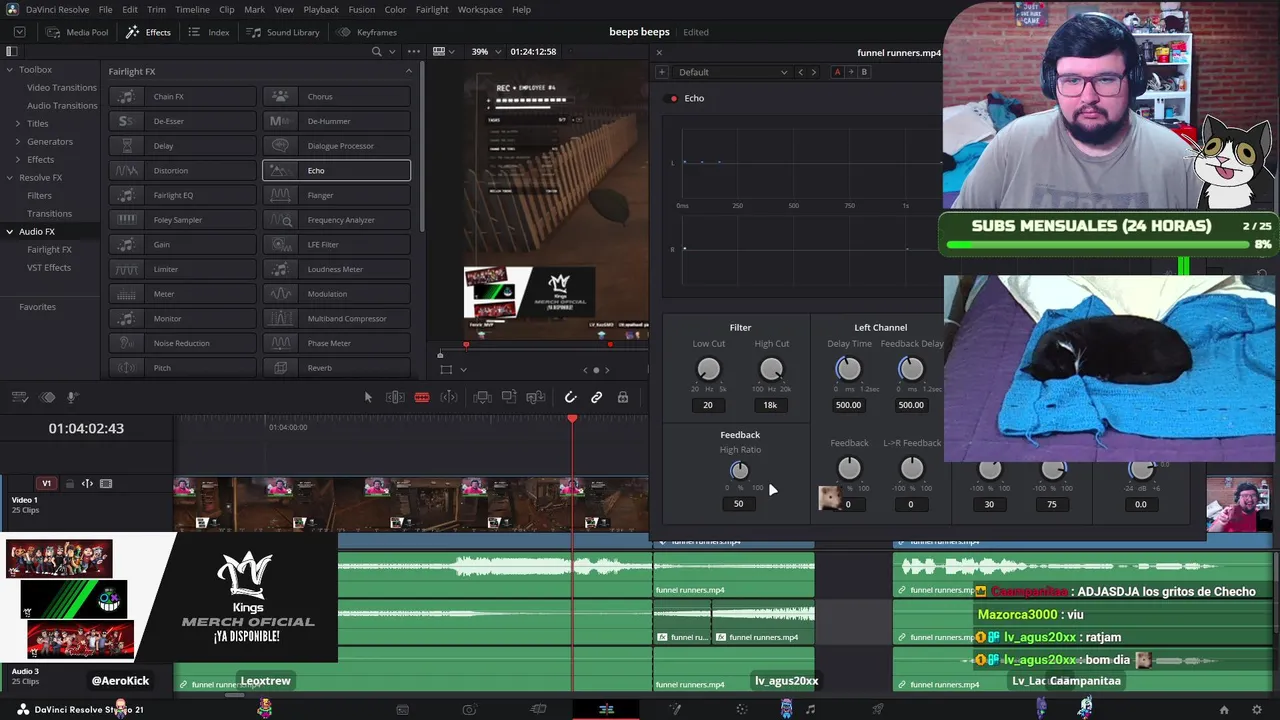Toggle timeline Snapping magnet

click(x=570, y=397)
